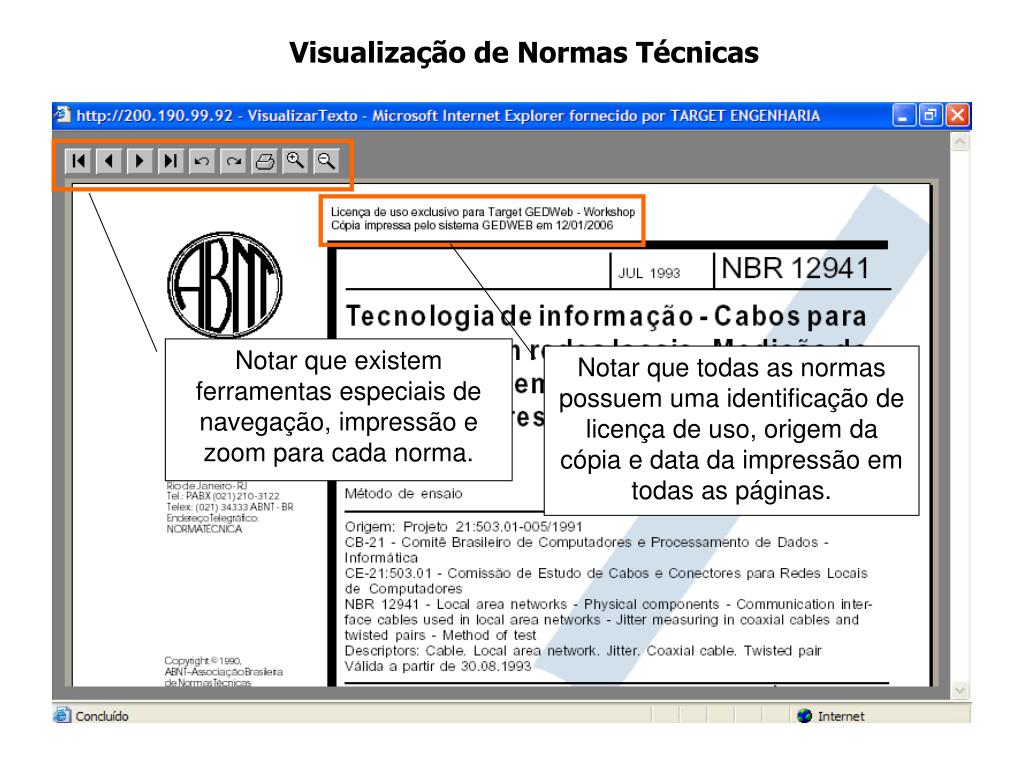Click 'Concluído' status bar text
This screenshot has height=768, width=1024.
[102, 716]
